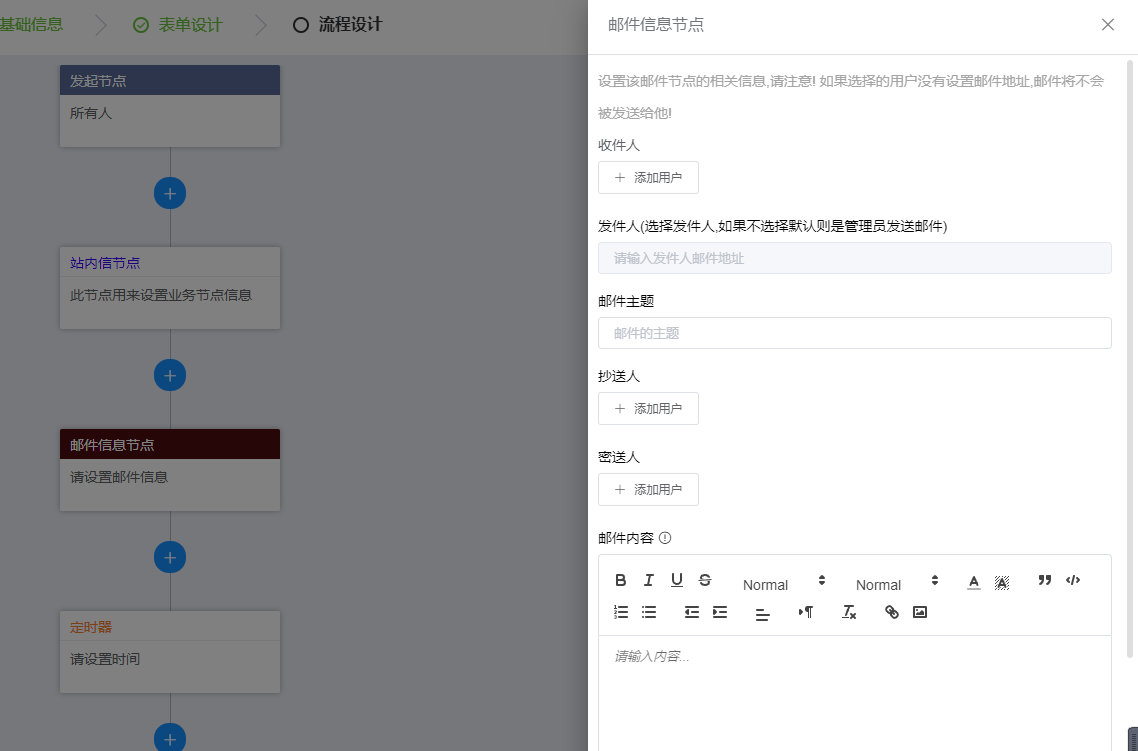This screenshot has height=751, width=1138.
Task: Clear text formatting
Action: click(848, 612)
